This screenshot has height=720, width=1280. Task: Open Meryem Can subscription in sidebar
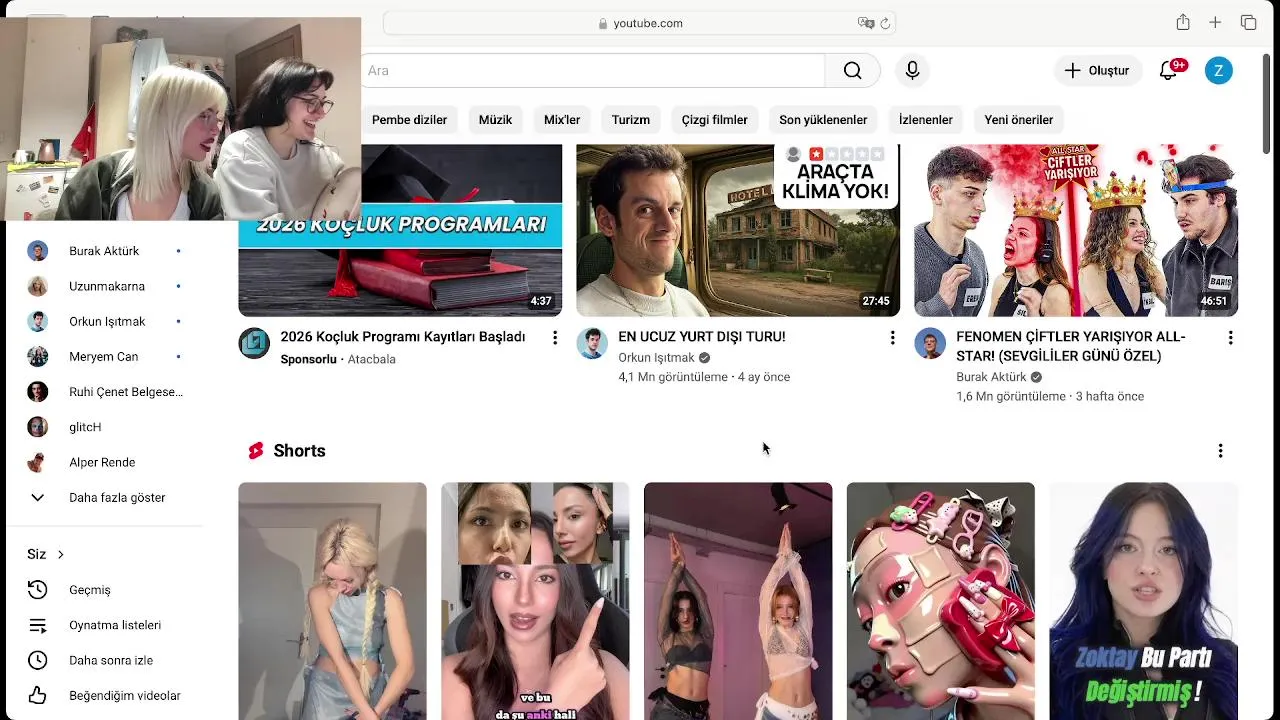104,356
